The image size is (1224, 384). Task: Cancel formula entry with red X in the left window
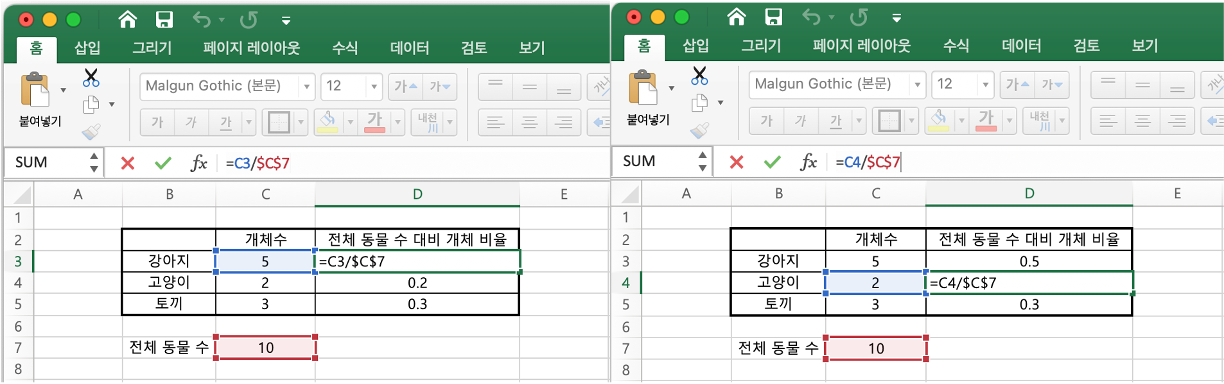point(127,163)
